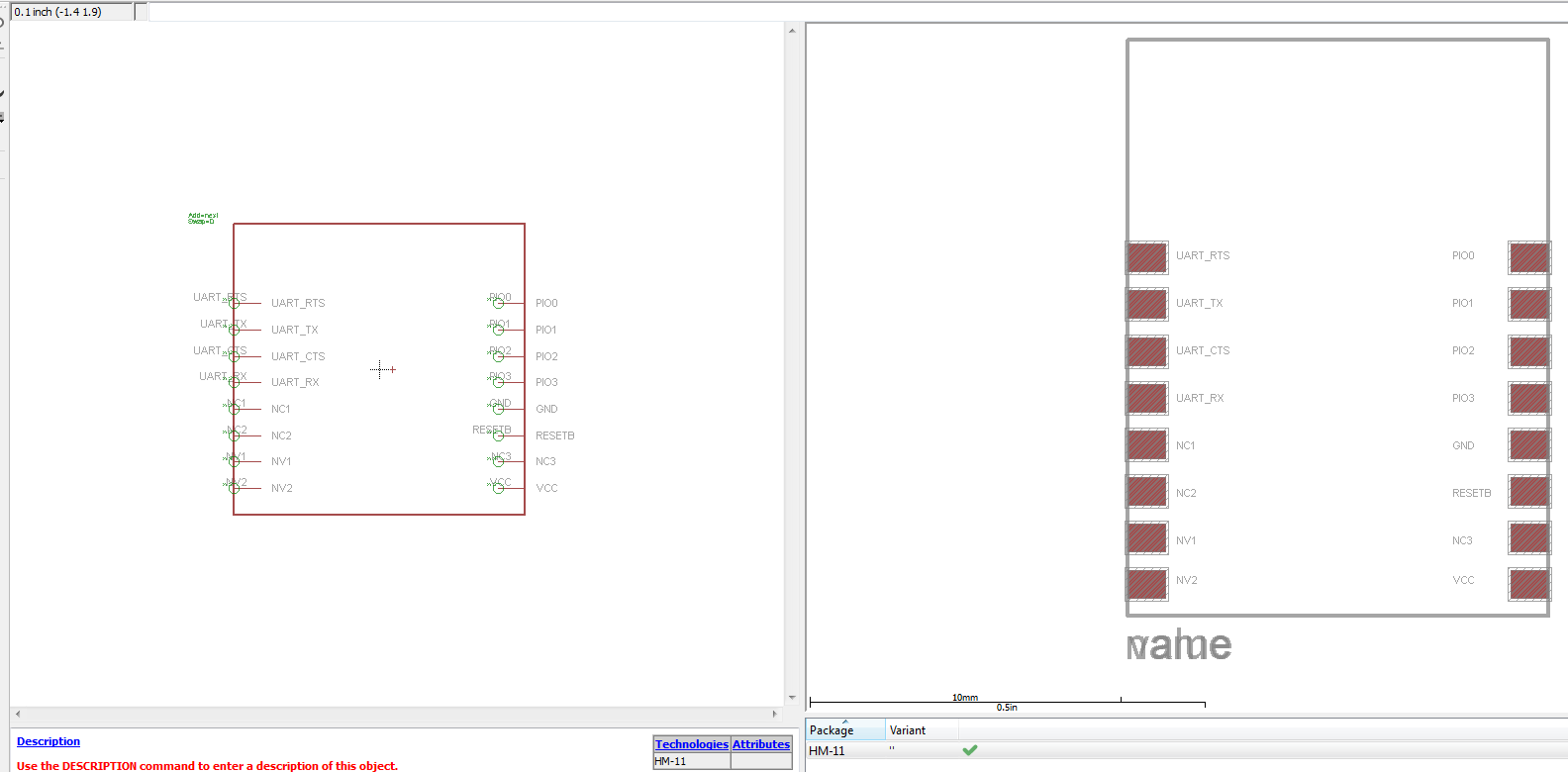Click the 'name' text in package preview
The width and height of the screenshot is (1568, 772).
click(1179, 645)
